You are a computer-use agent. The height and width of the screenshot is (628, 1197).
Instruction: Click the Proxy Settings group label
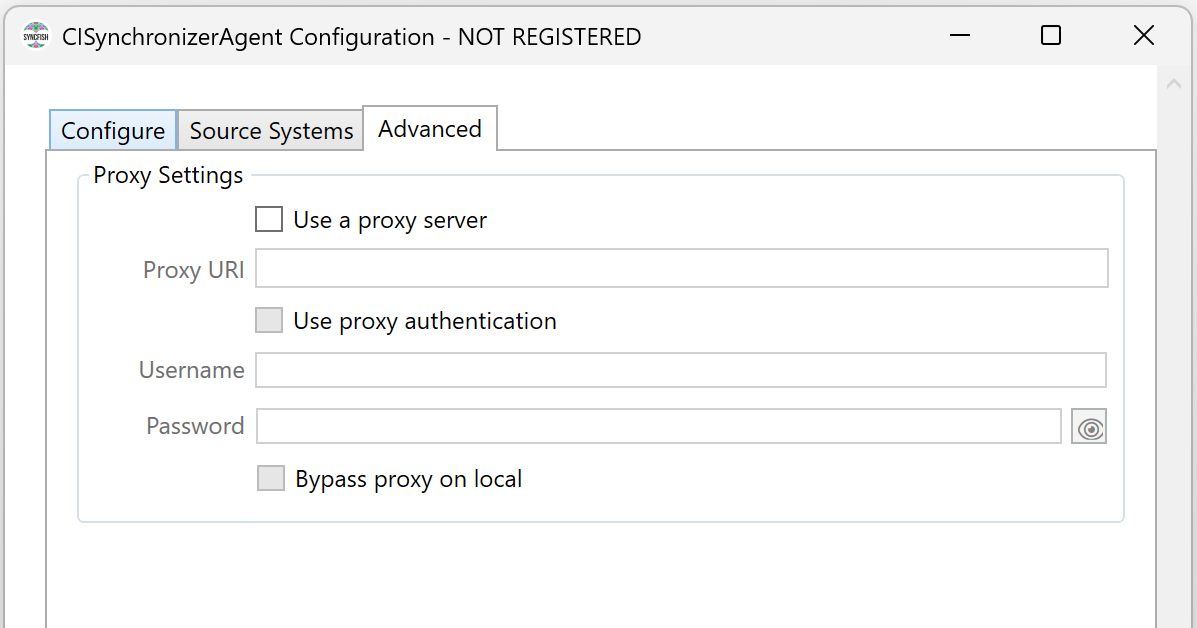168,176
